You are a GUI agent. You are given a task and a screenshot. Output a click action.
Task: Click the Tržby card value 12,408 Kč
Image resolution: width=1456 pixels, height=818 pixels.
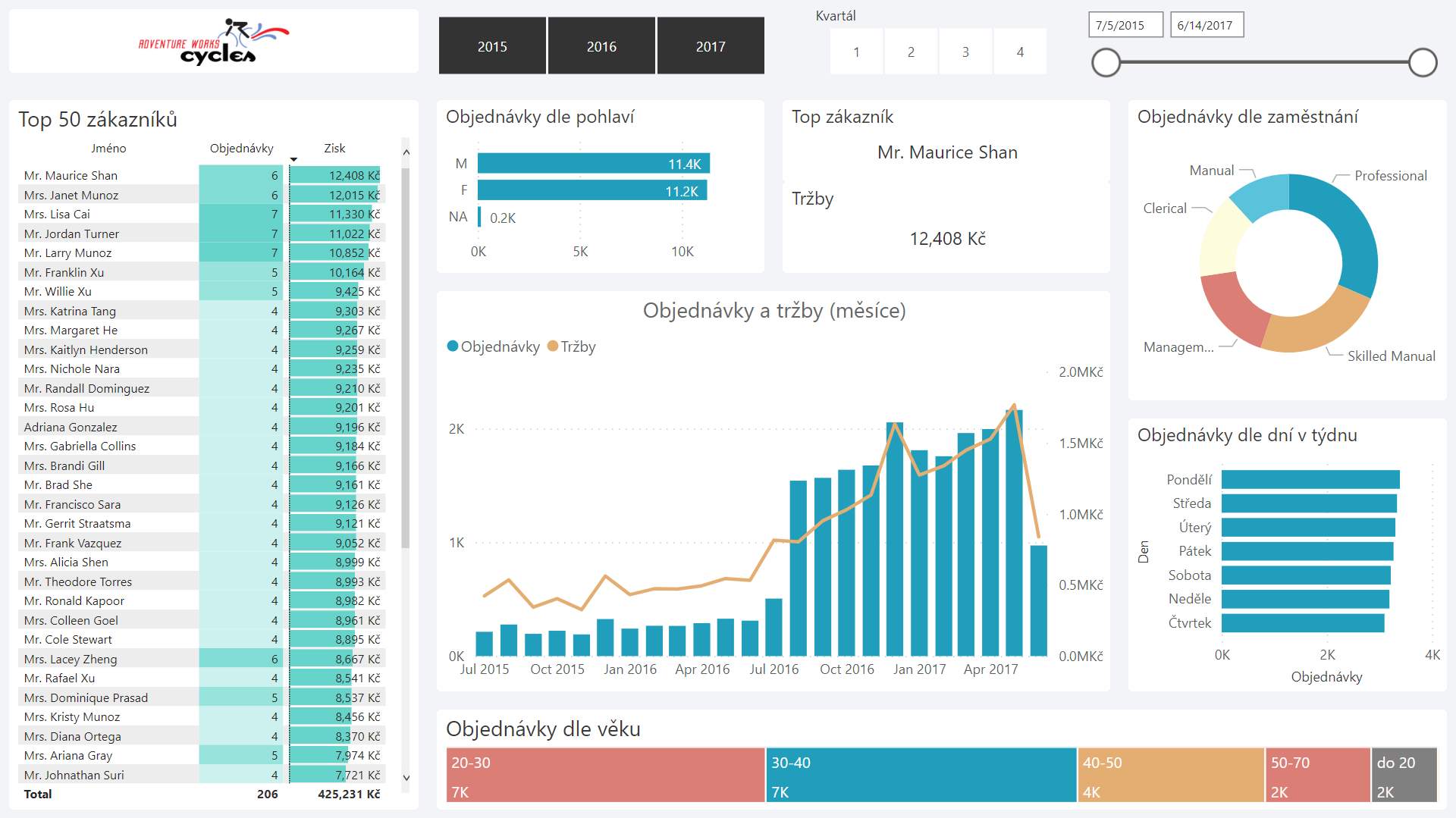(947, 239)
